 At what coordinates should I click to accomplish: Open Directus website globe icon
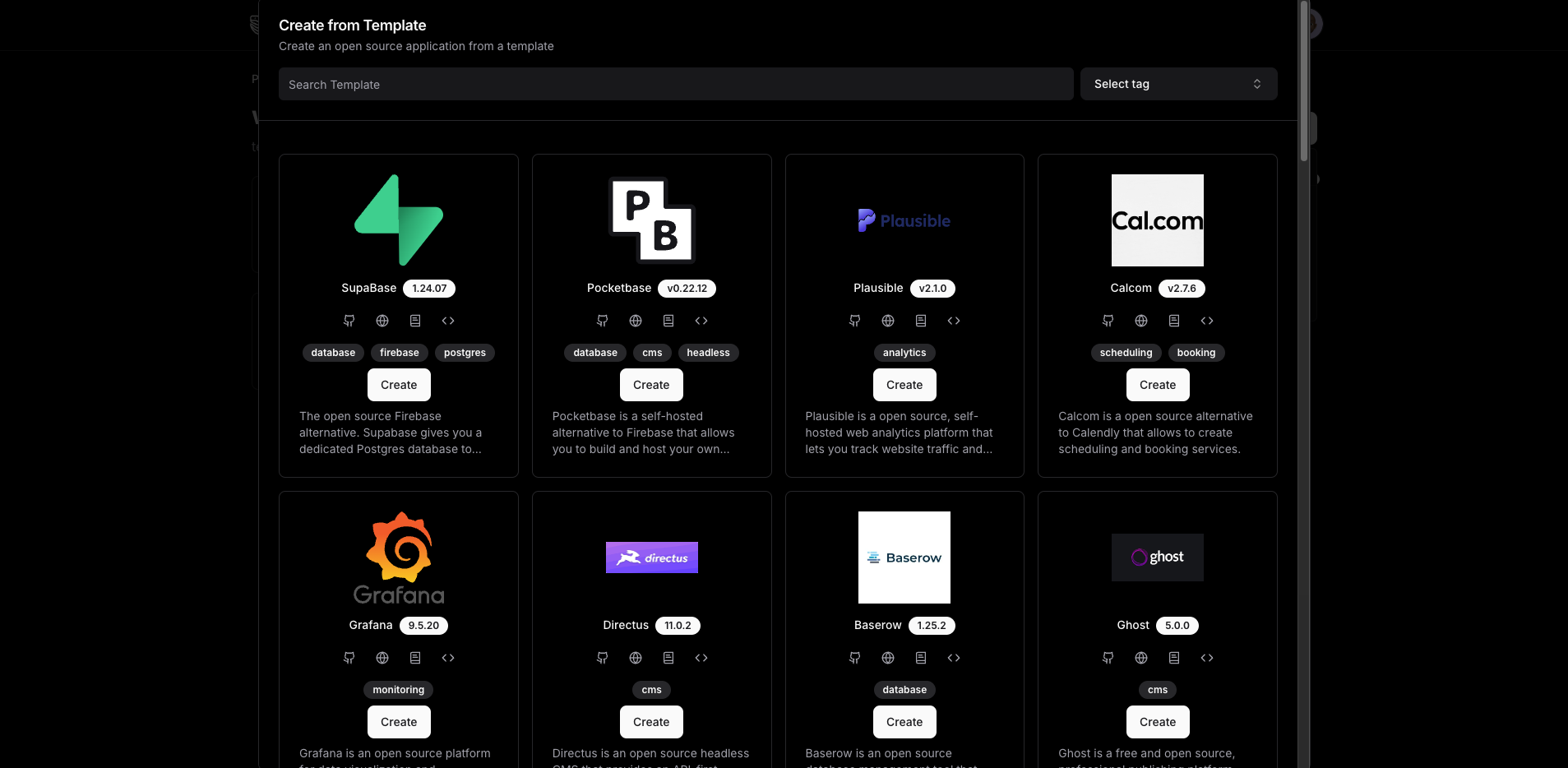click(x=636, y=658)
